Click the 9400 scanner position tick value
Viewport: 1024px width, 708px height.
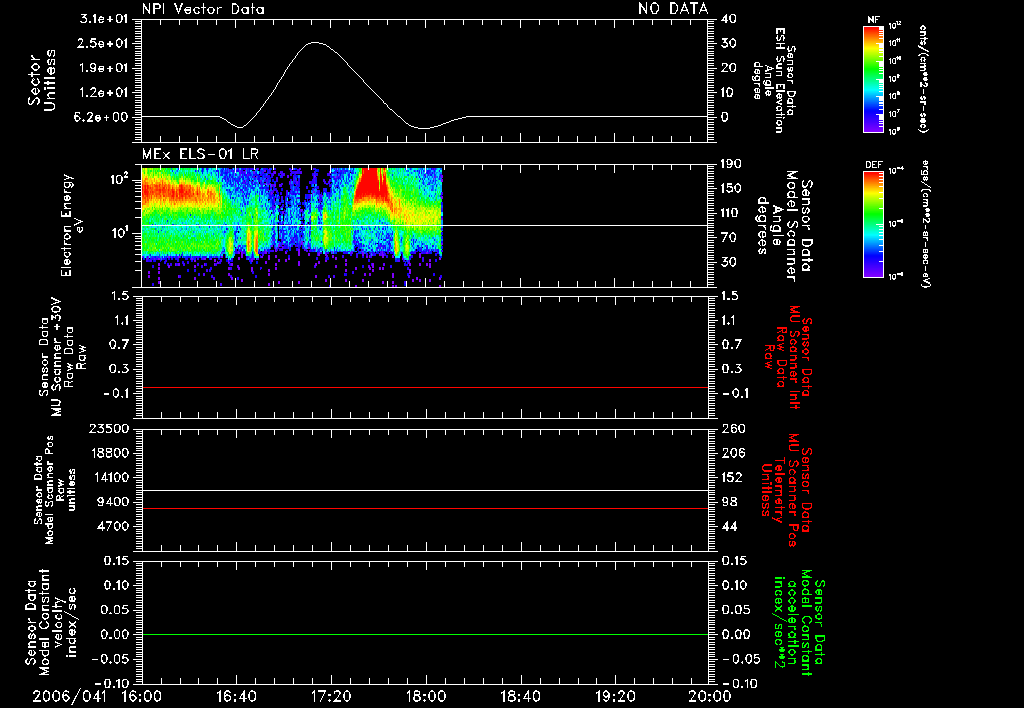click(x=112, y=502)
